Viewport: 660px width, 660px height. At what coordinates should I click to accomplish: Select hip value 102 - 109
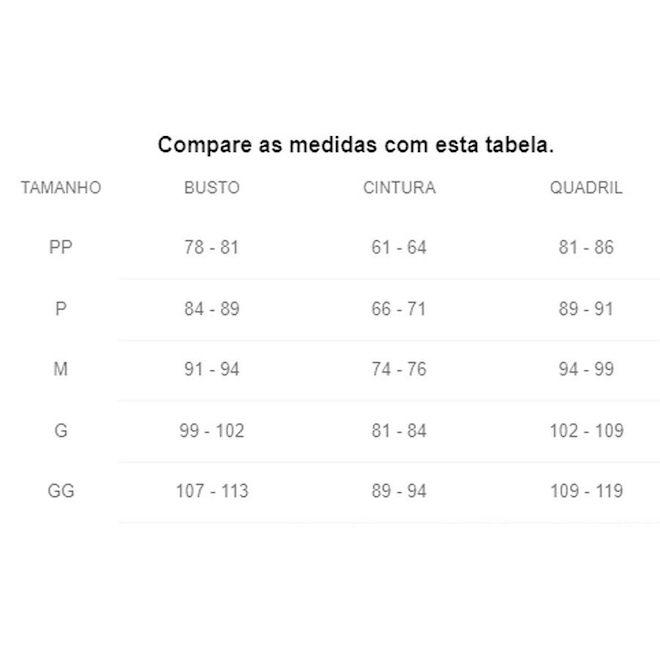click(586, 431)
